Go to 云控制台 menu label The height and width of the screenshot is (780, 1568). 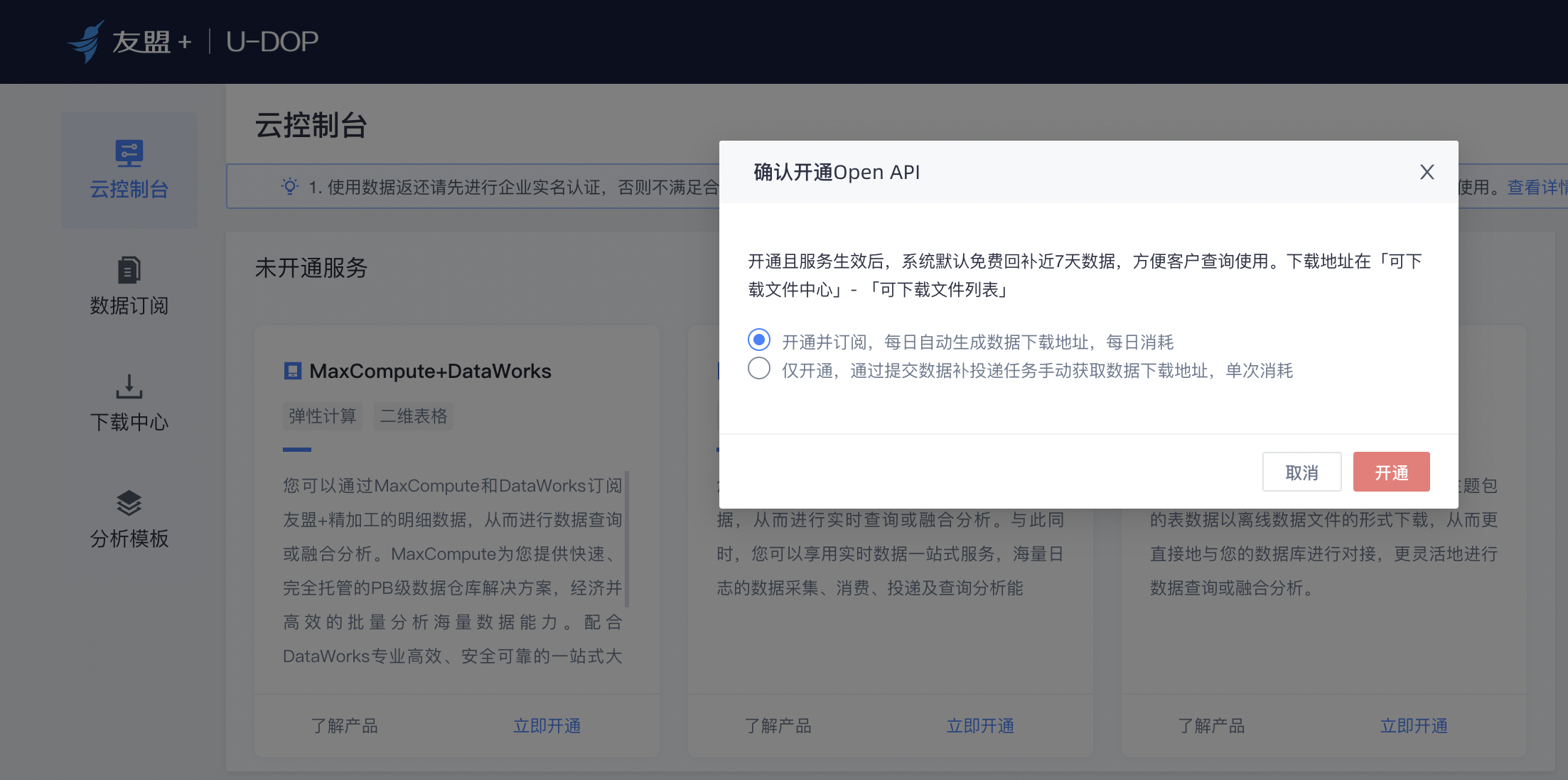point(129,189)
